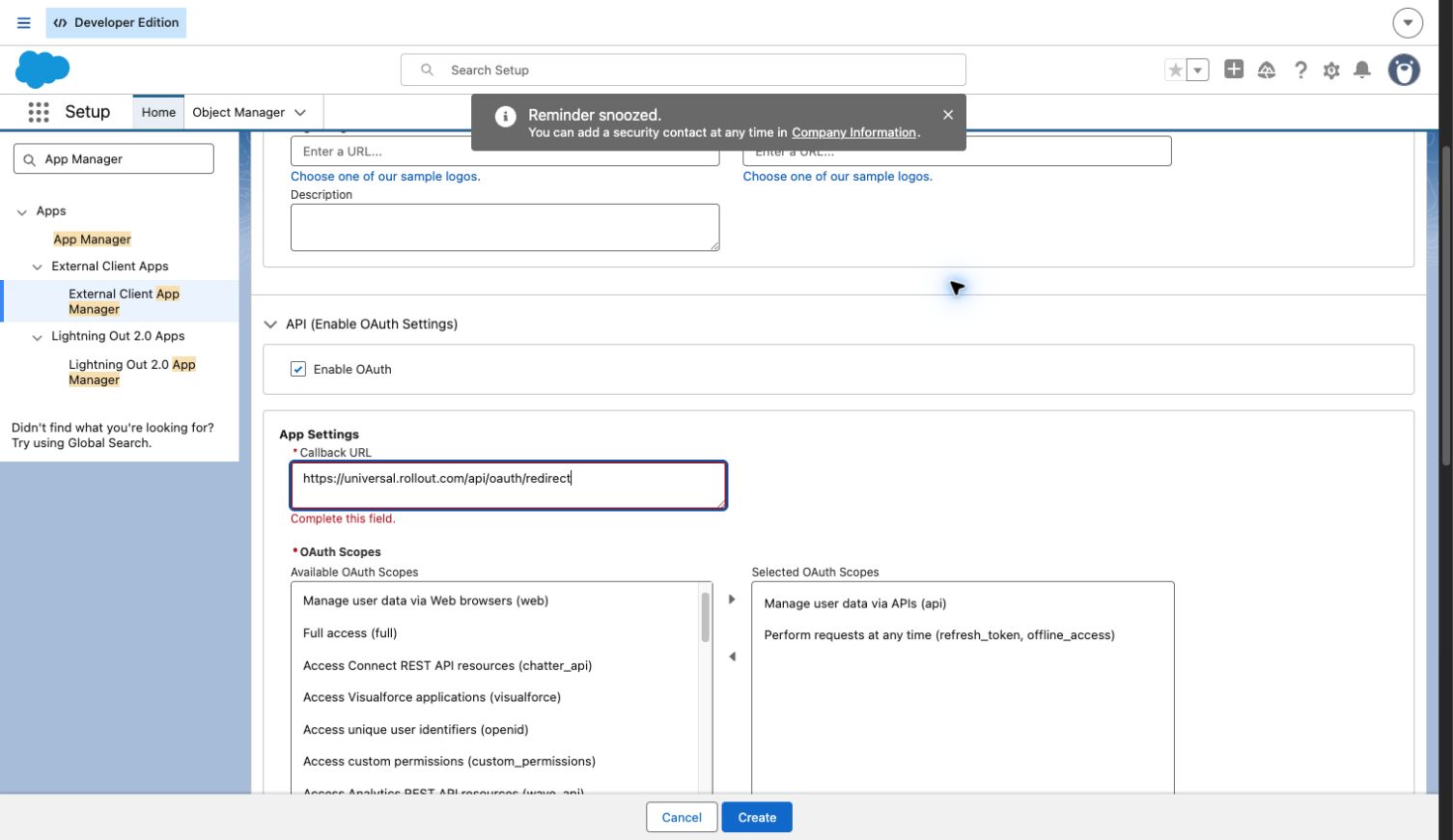
Task: Open the notifications bell
Action: point(1362,70)
